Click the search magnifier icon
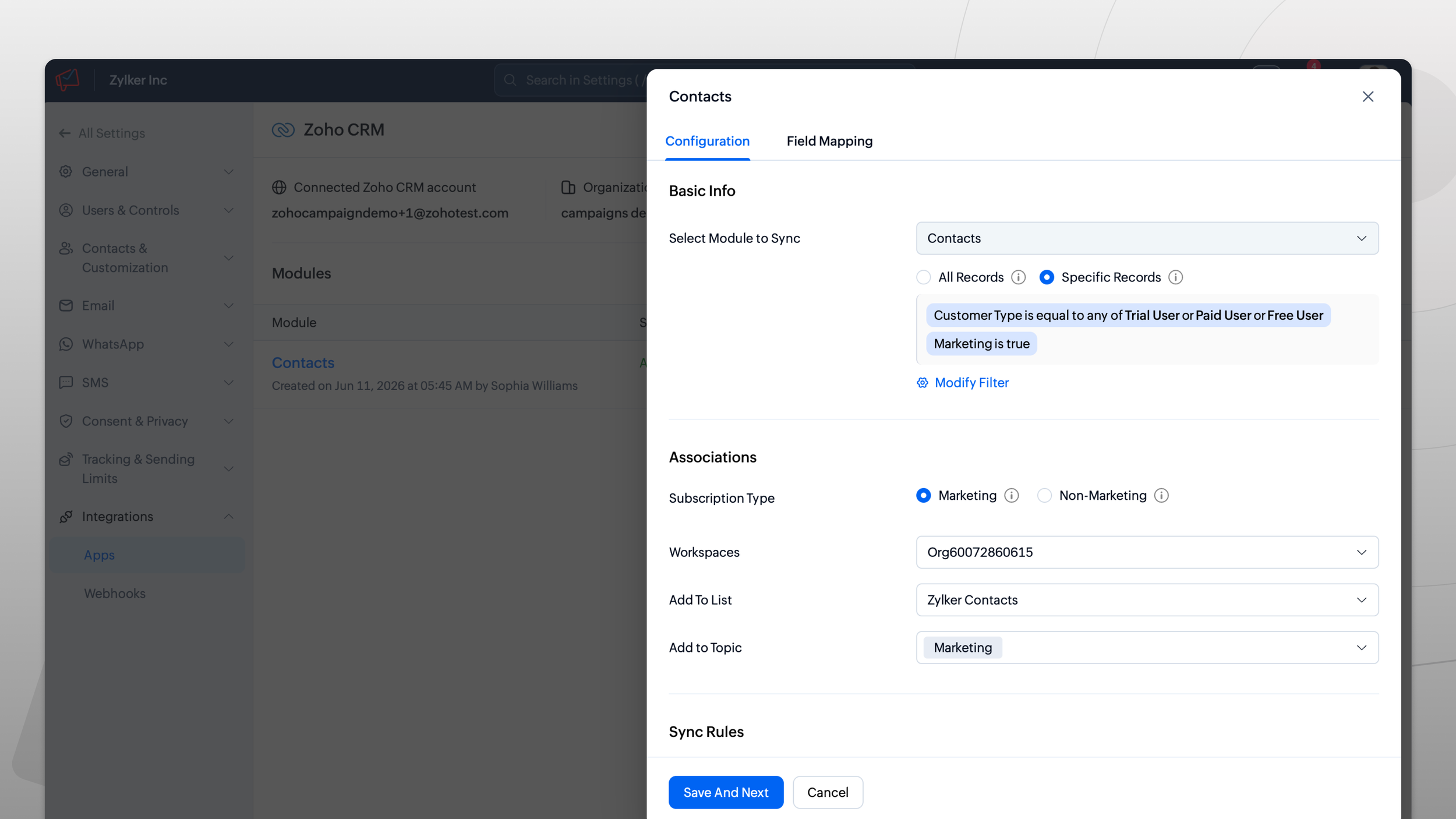 pyautogui.click(x=510, y=80)
